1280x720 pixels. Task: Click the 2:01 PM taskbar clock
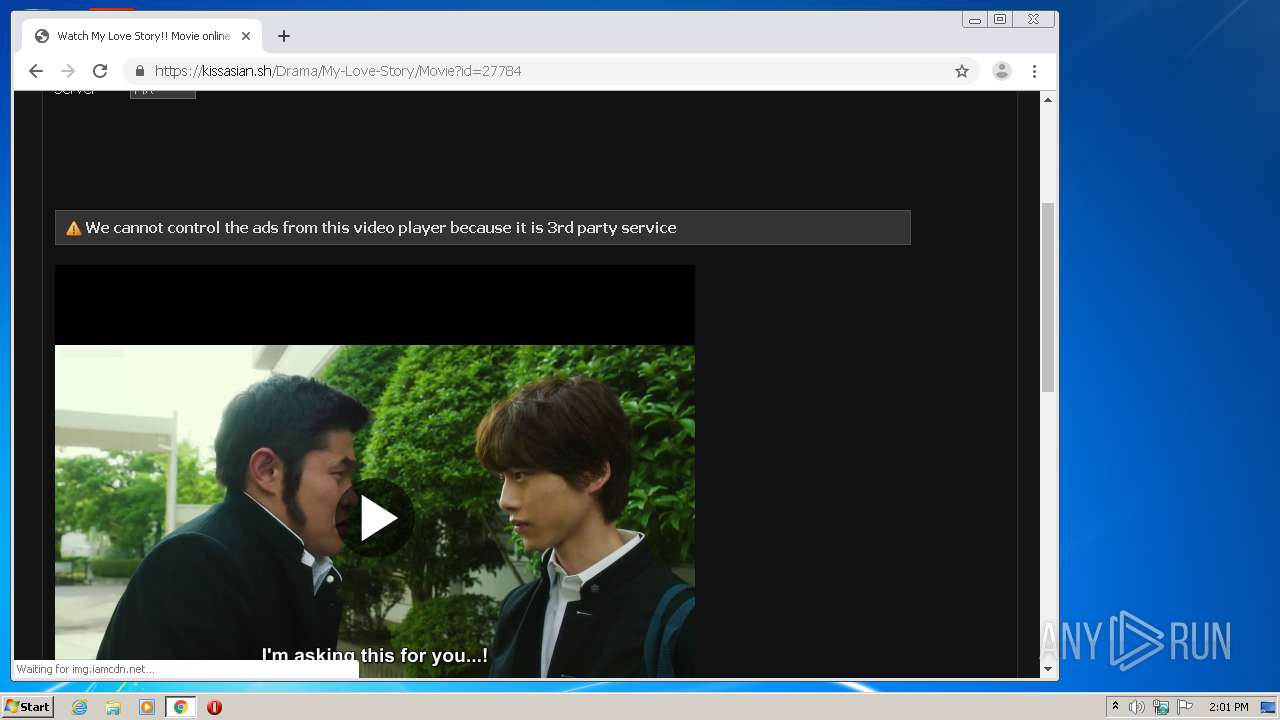[1228, 707]
